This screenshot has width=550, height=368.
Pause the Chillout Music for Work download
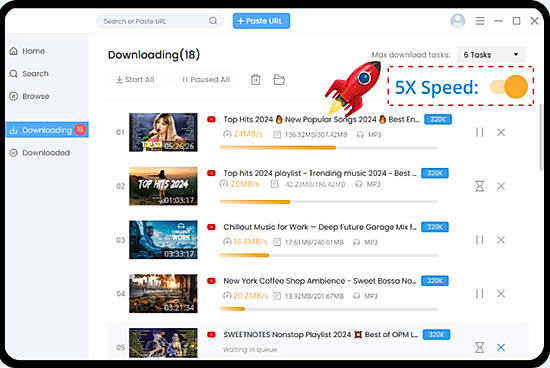pyautogui.click(x=479, y=240)
